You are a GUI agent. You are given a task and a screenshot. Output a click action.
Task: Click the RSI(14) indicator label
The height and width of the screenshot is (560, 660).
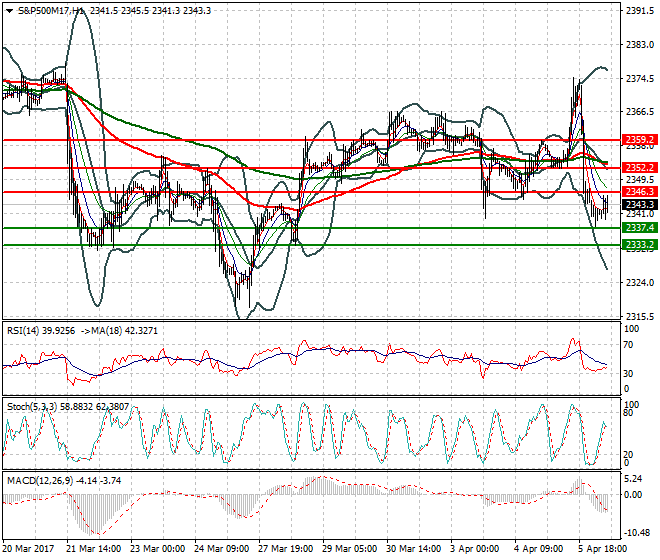pyautogui.click(x=27, y=329)
